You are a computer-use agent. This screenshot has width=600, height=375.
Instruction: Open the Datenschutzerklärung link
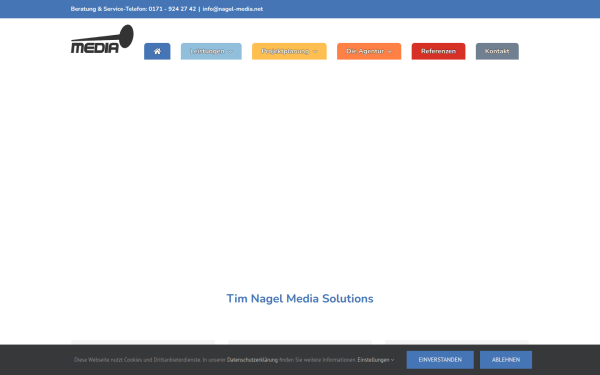point(252,360)
